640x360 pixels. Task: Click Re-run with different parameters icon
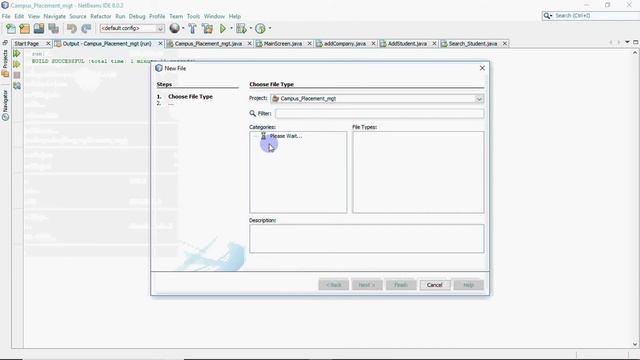[17, 64]
